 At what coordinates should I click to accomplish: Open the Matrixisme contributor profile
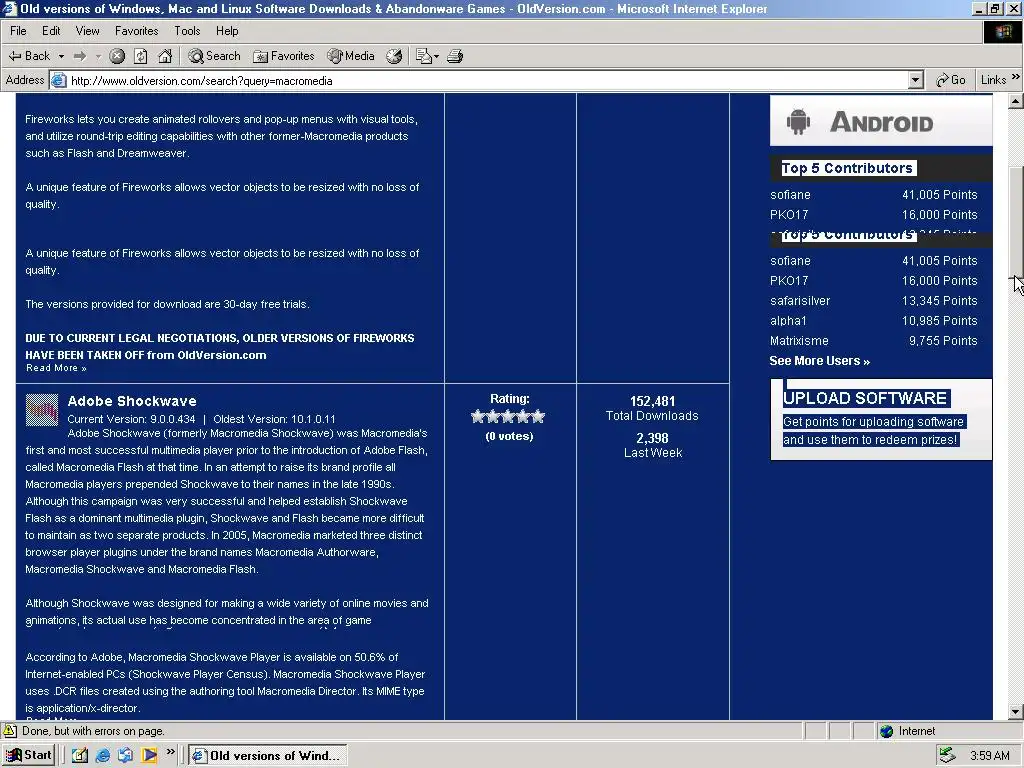(799, 341)
